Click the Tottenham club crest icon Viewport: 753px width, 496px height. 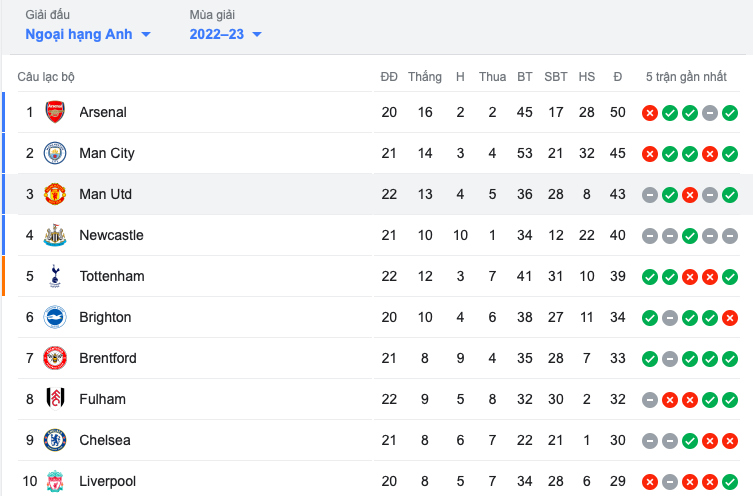(x=55, y=276)
